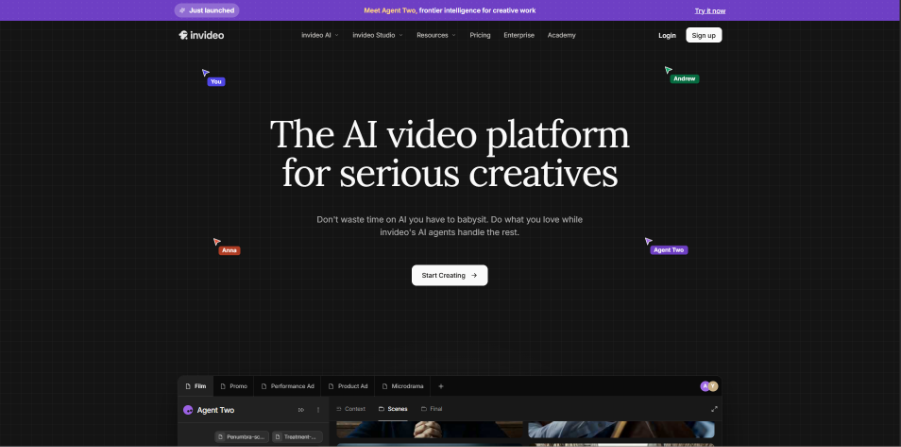This screenshot has height=447, width=901.
Task: Click the hero headline 'The AI video platform'
Action: pyautogui.click(x=450, y=135)
